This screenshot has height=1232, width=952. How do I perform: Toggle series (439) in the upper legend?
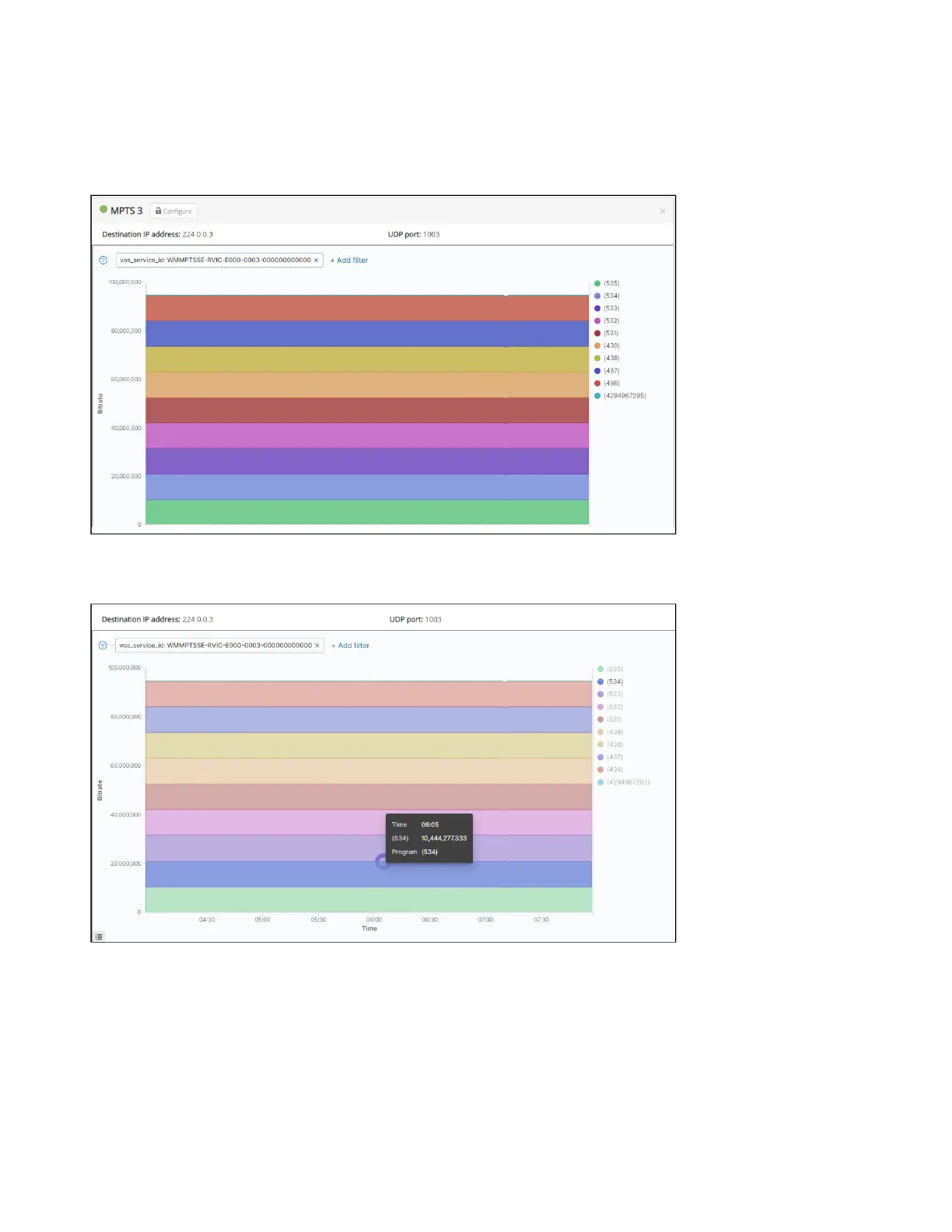point(607,345)
